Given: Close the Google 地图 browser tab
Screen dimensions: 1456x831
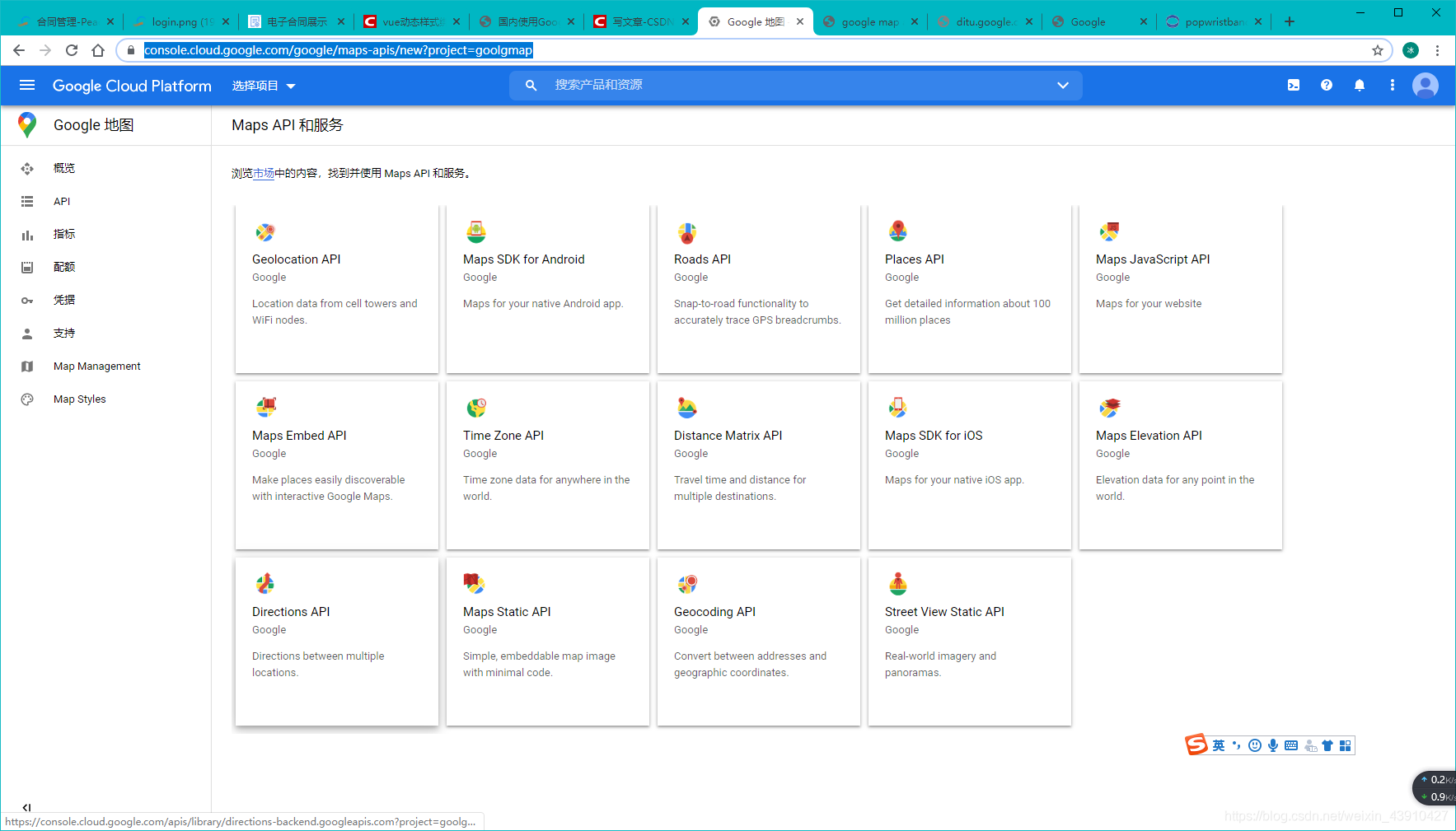Looking at the screenshot, I should (x=800, y=22).
